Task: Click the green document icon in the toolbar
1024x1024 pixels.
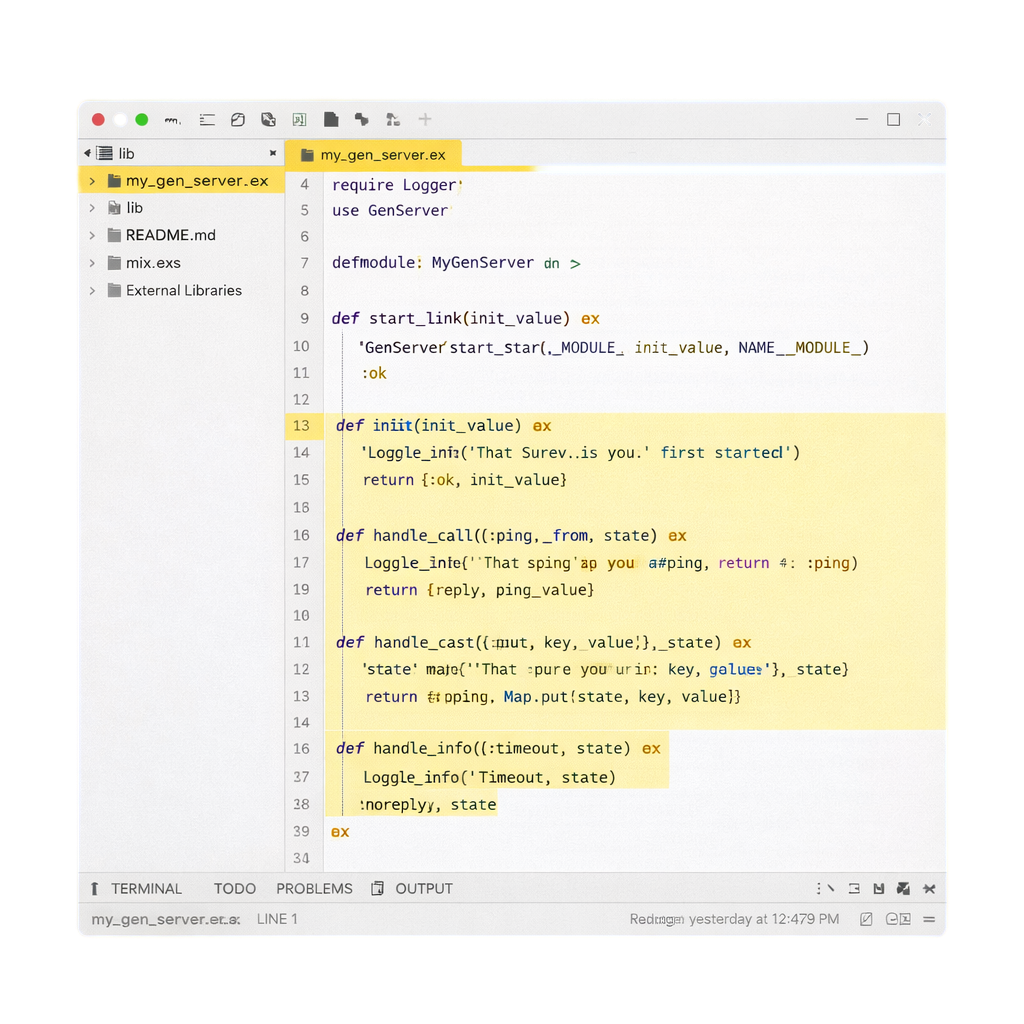Action: (x=300, y=120)
